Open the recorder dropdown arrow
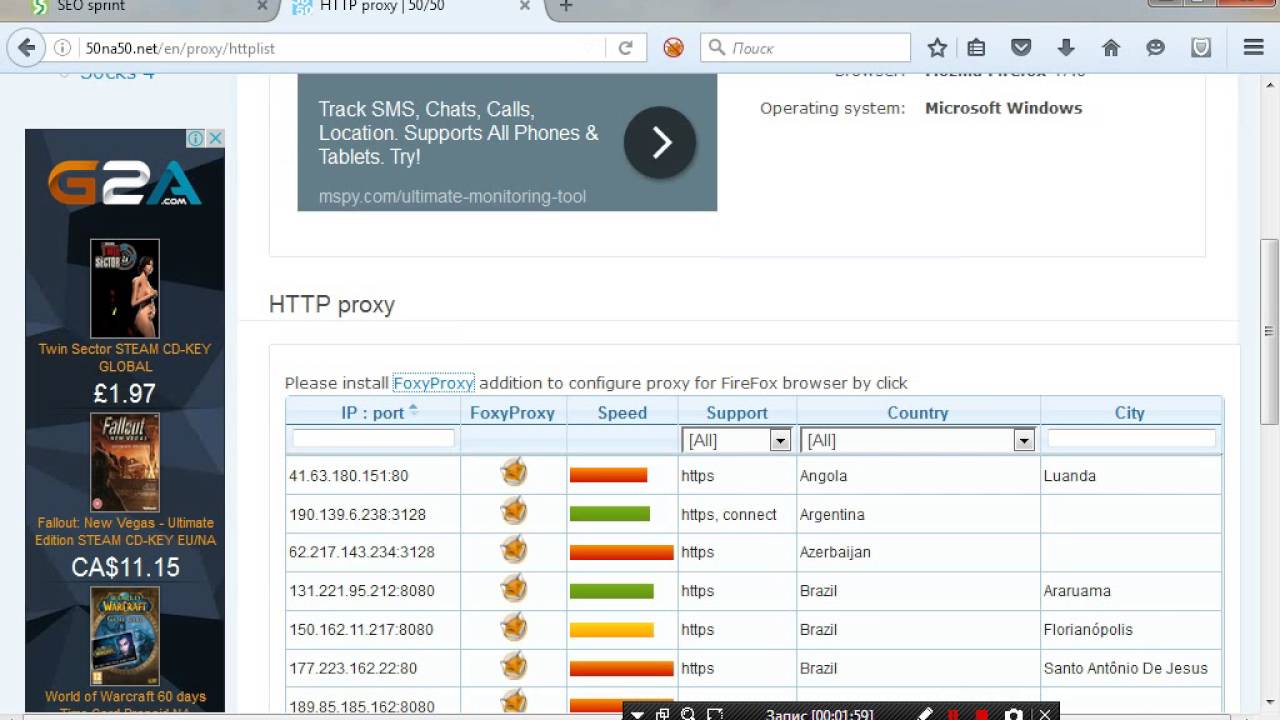Image resolution: width=1280 pixels, height=720 pixels. point(637,714)
